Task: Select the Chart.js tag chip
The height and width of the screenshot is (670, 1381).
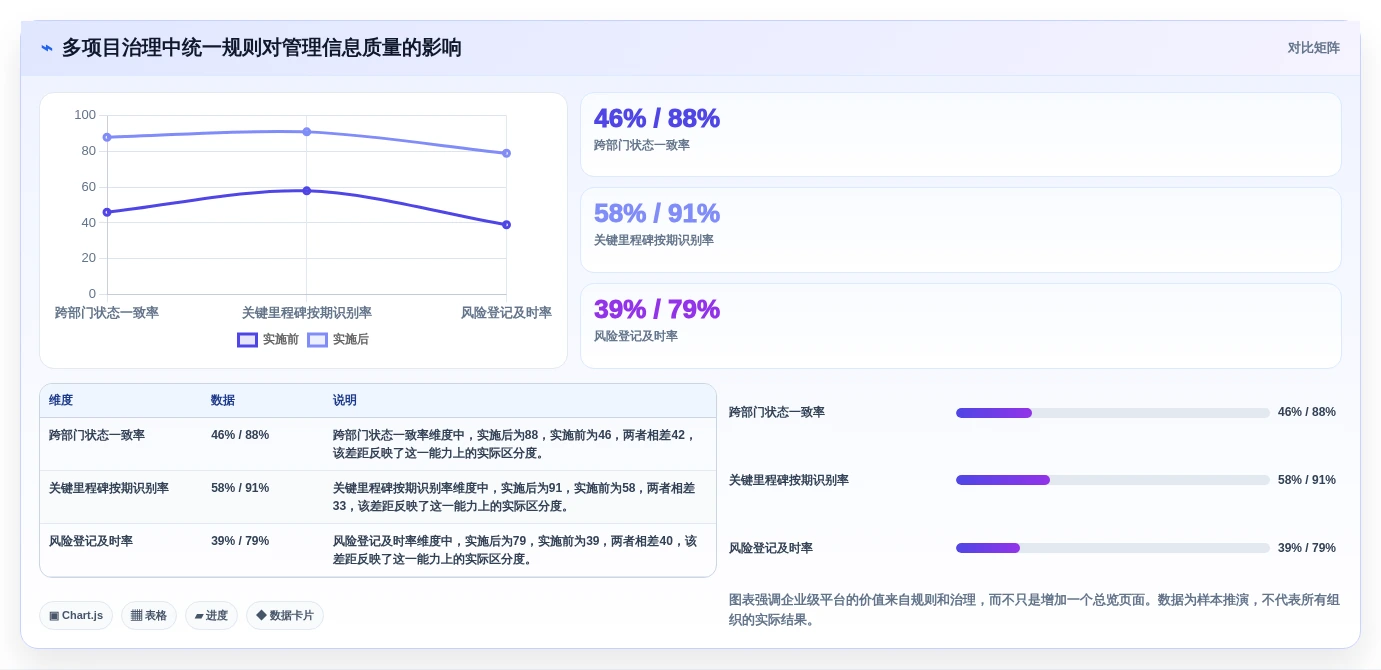Action: click(x=76, y=616)
